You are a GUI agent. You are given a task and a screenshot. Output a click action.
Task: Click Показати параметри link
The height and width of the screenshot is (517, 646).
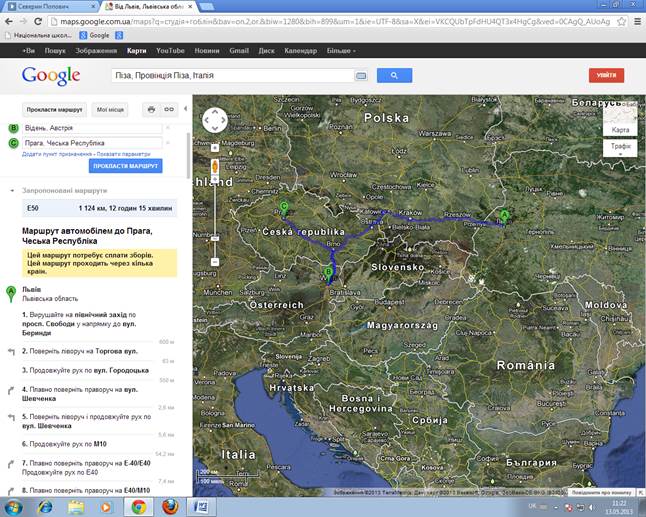pos(124,154)
